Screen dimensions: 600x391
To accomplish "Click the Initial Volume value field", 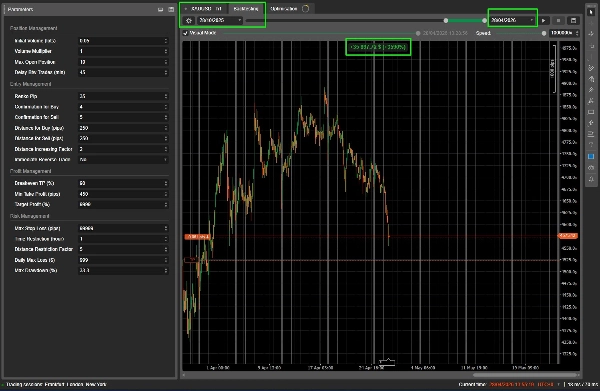I will click(123, 41).
